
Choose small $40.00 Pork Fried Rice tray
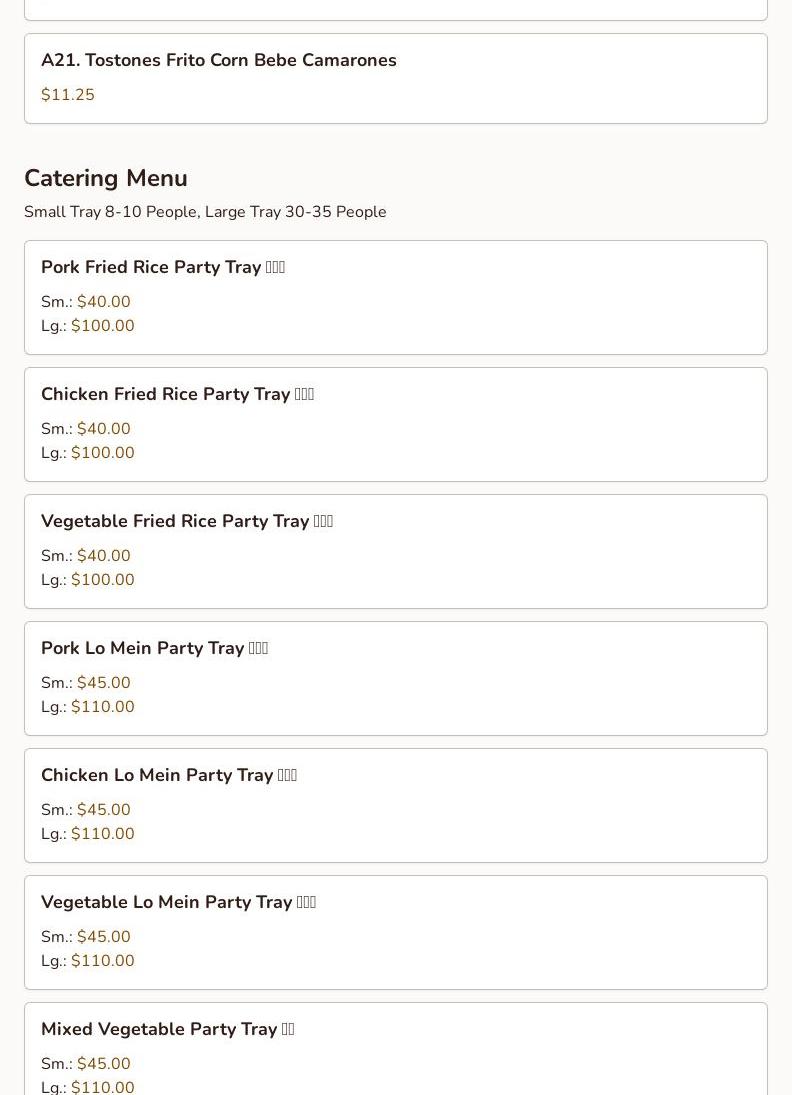tap(103, 302)
